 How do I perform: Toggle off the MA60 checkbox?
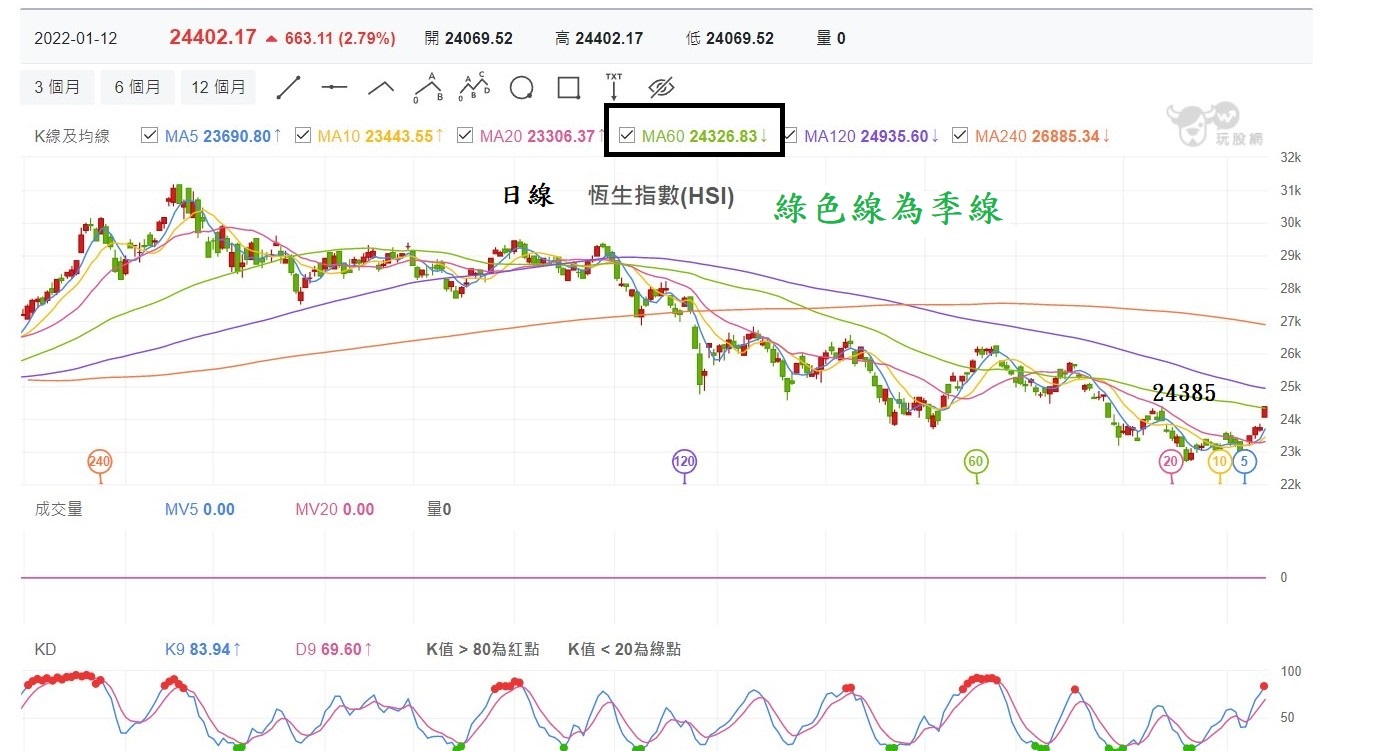[x=626, y=135]
